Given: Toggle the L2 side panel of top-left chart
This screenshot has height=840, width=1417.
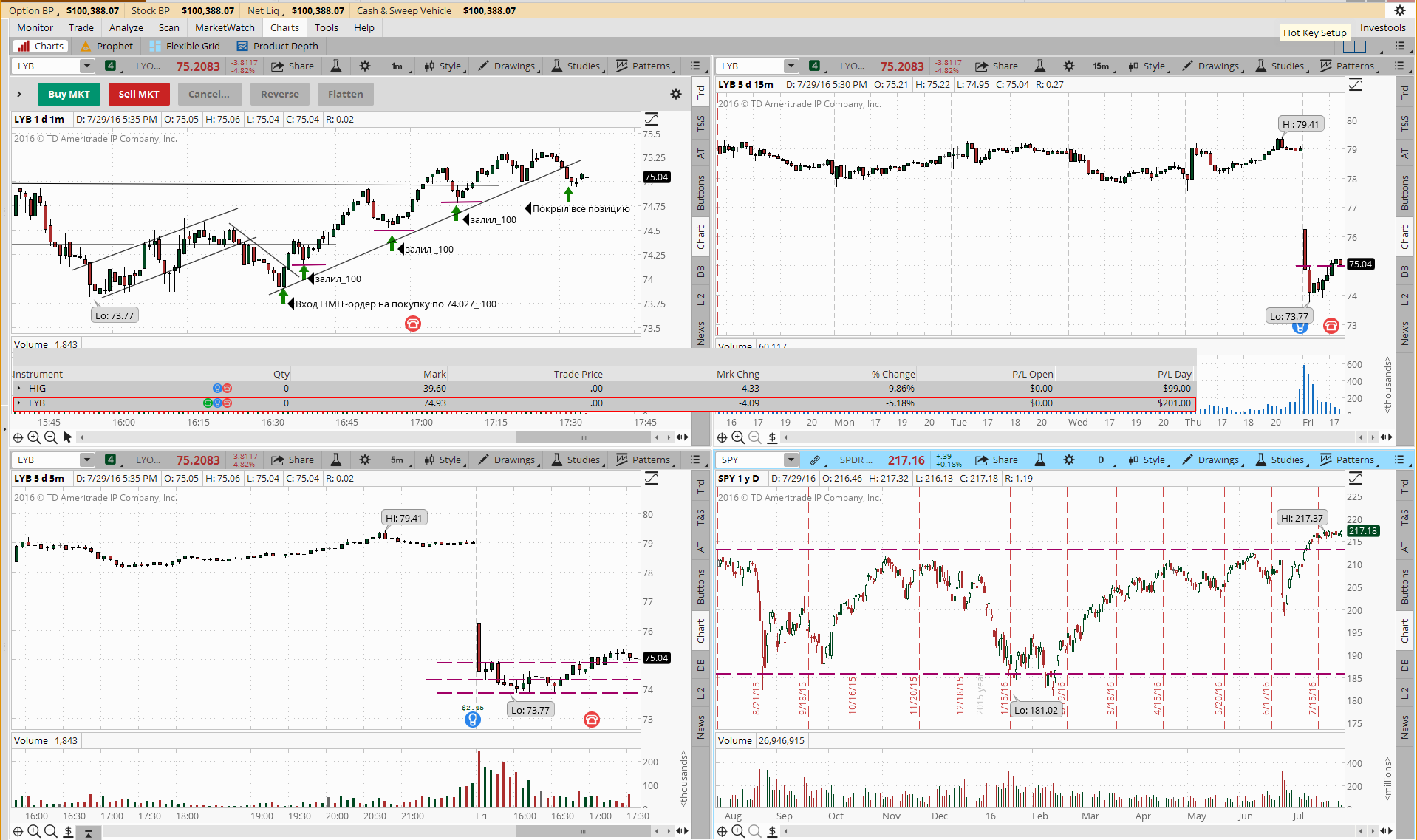Looking at the screenshot, I should [700, 299].
